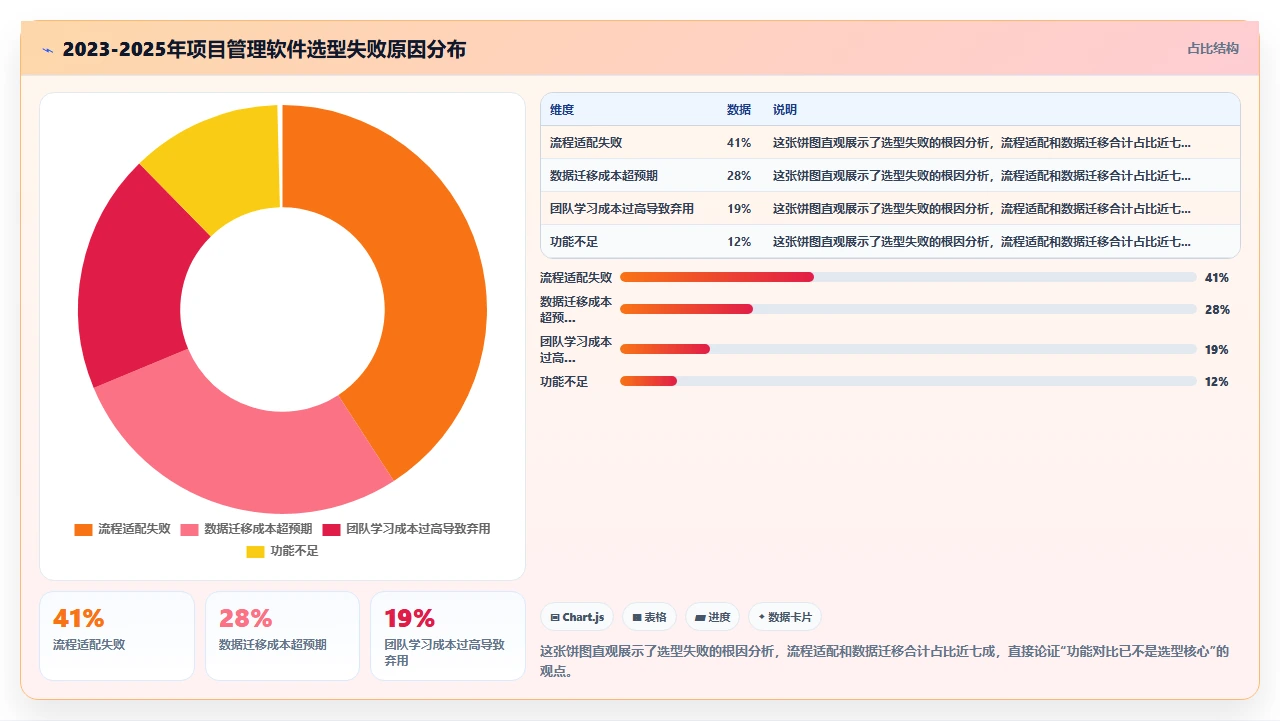This screenshot has height=721, width=1280.
Task: Click the summary paragraph below the tags
Action: tap(885, 661)
